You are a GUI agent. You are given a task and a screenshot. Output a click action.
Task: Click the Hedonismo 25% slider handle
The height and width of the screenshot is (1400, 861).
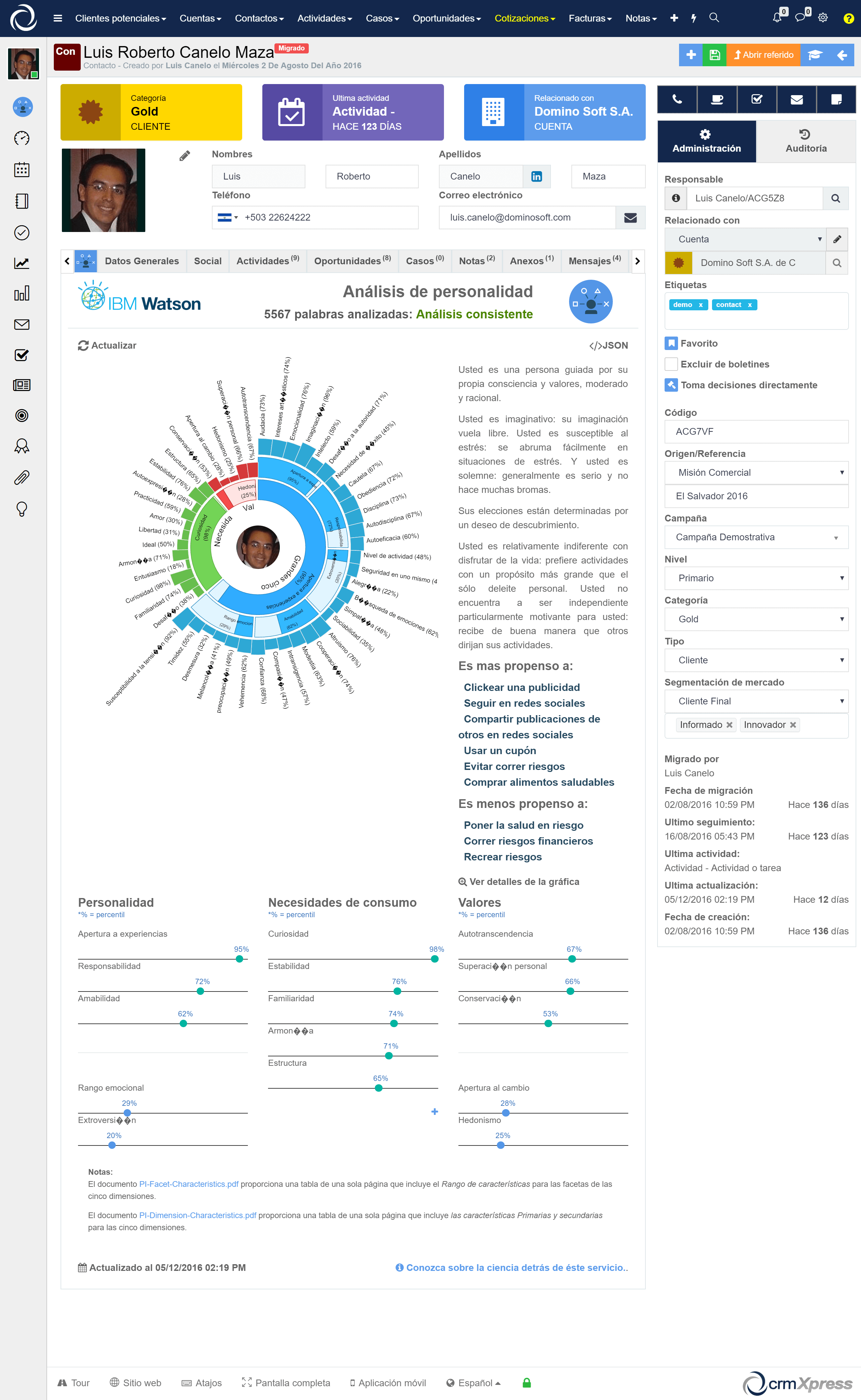coord(500,1145)
